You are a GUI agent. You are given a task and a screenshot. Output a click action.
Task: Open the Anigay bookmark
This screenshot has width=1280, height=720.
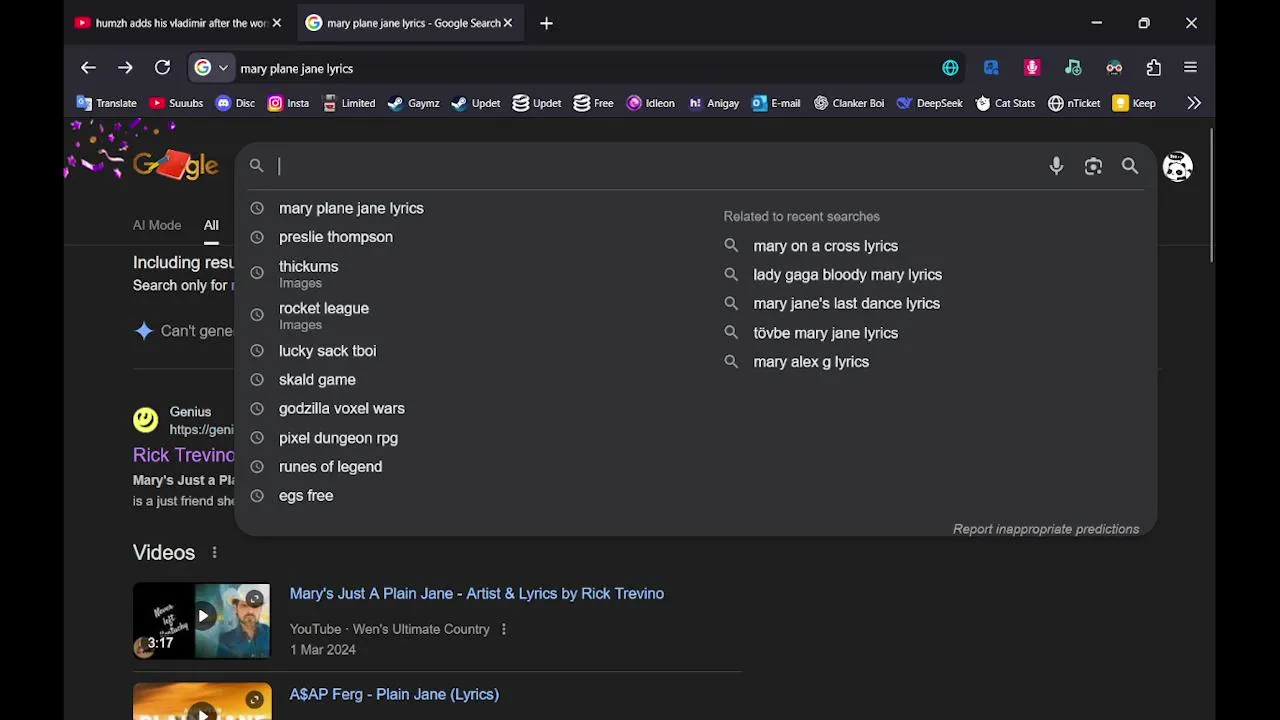pos(714,103)
